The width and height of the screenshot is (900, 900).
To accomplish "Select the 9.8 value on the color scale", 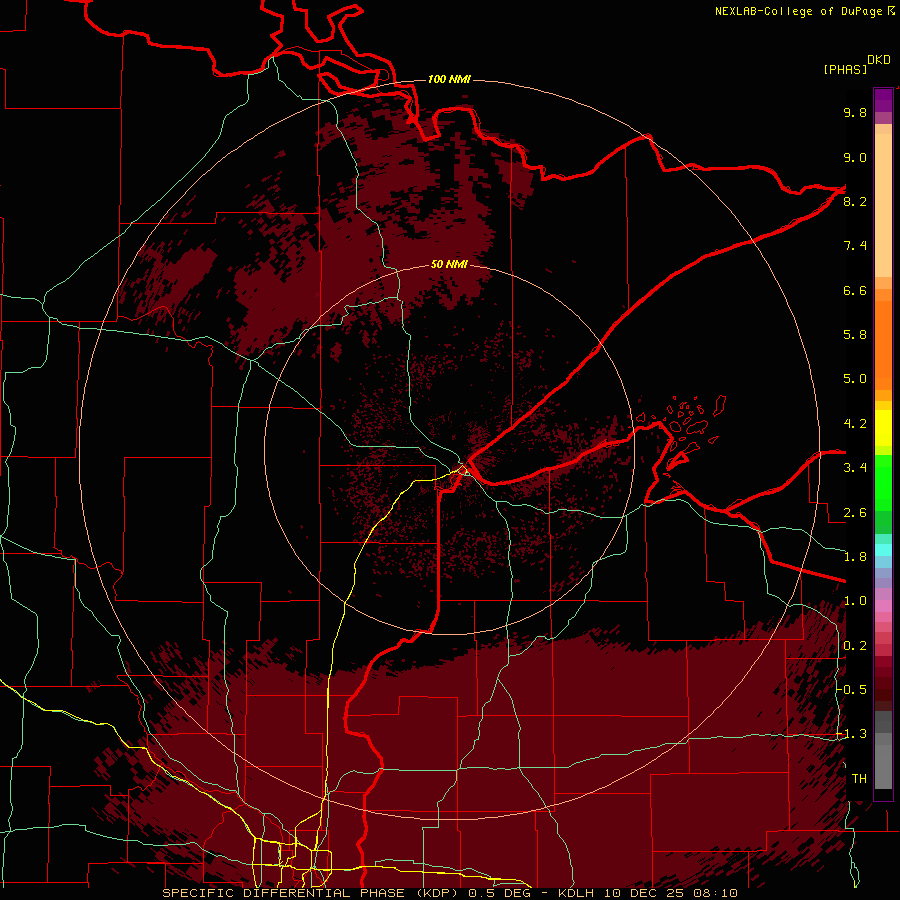I will 855,112.
